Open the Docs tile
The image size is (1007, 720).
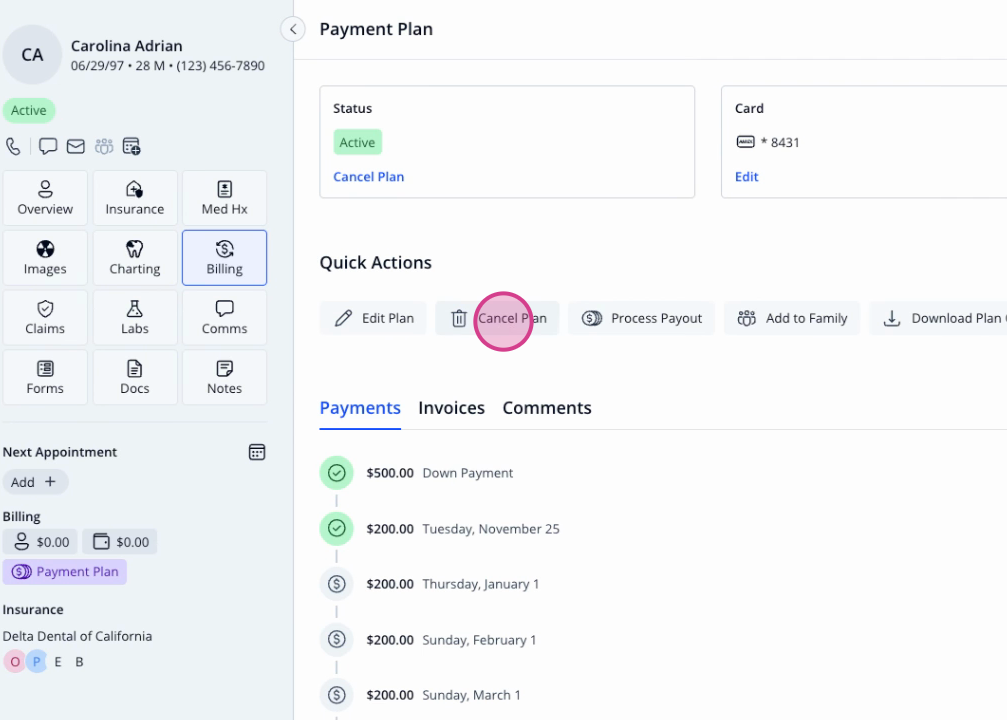[135, 377]
